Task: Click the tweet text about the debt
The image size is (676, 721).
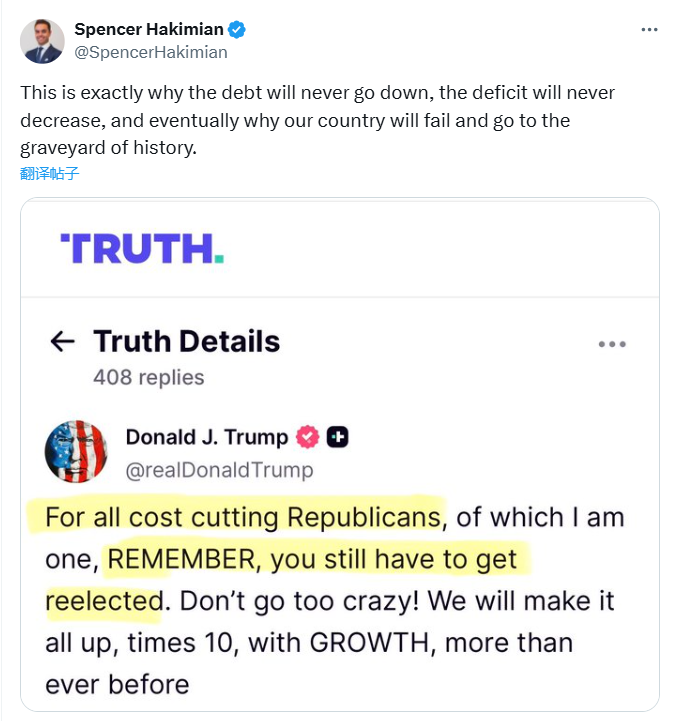Action: coord(317,120)
